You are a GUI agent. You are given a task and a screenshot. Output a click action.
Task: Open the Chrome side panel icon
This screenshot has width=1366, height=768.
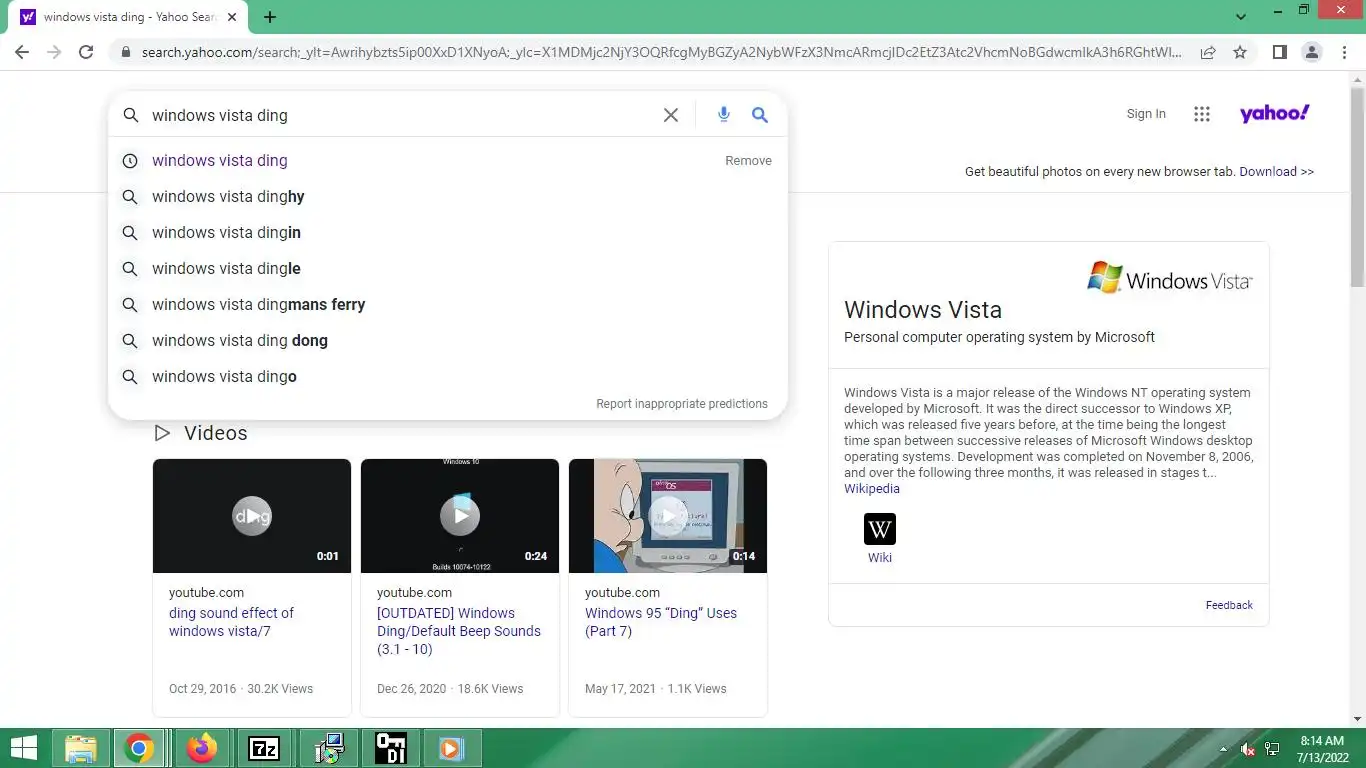[x=1279, y=52]
